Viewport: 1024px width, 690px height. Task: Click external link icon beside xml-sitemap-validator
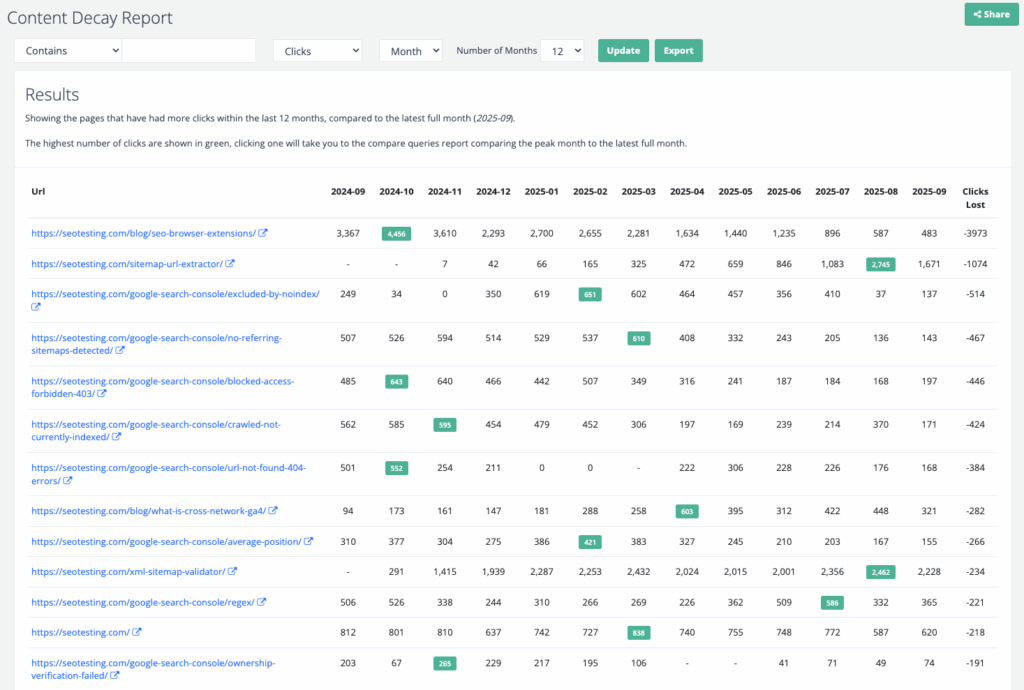(233, 572)
